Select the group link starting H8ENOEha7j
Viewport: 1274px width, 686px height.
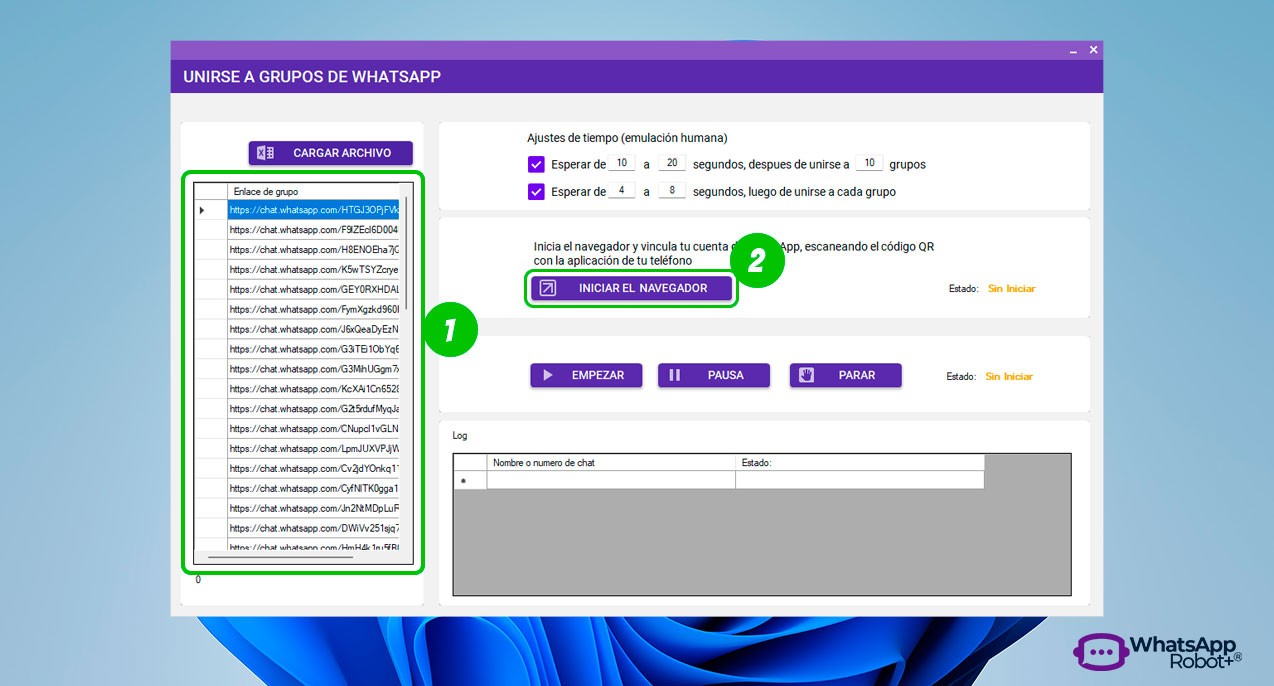point(313,250)
